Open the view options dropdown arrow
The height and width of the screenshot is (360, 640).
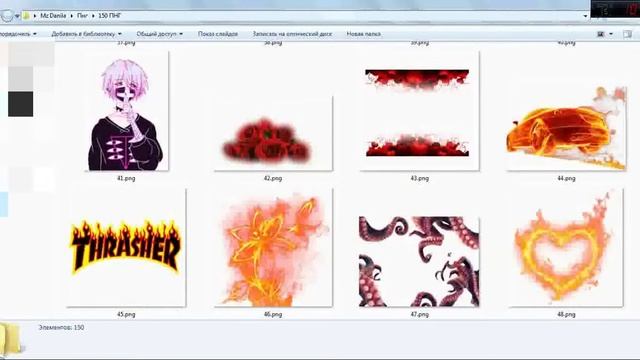click(611, 34)
